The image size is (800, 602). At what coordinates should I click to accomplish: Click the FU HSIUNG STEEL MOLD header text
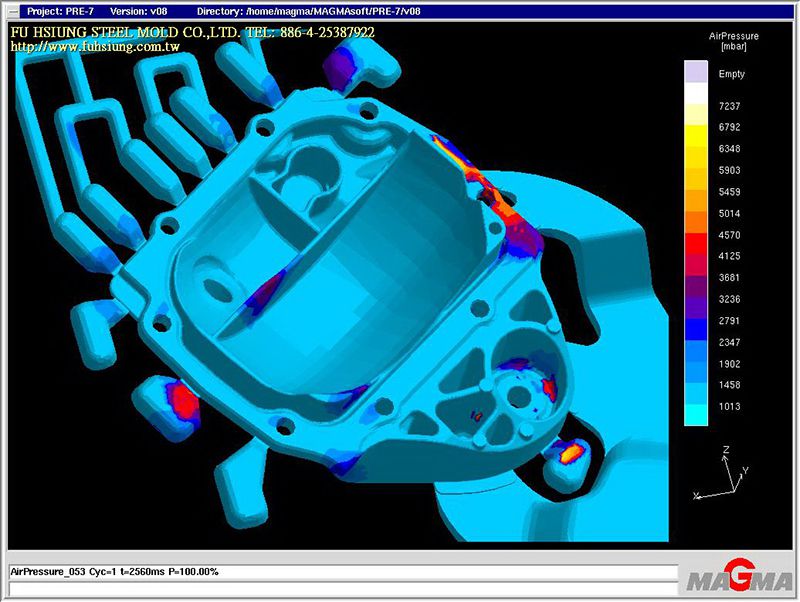[192, 33]
